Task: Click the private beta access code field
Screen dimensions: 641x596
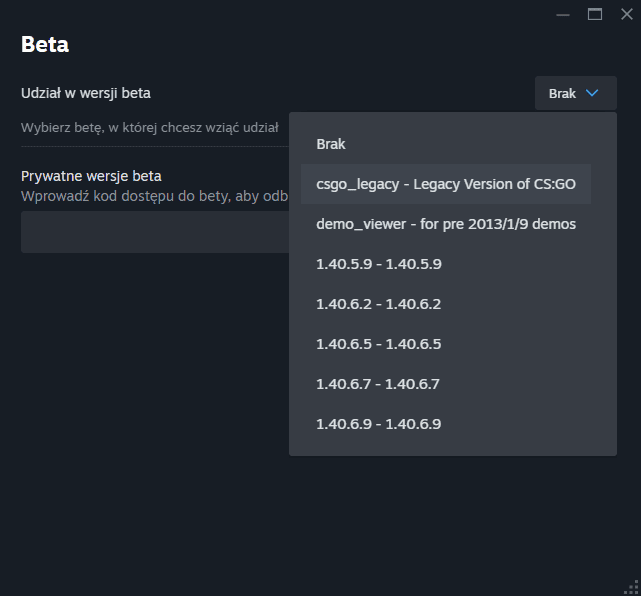Action: click(155, 232)
